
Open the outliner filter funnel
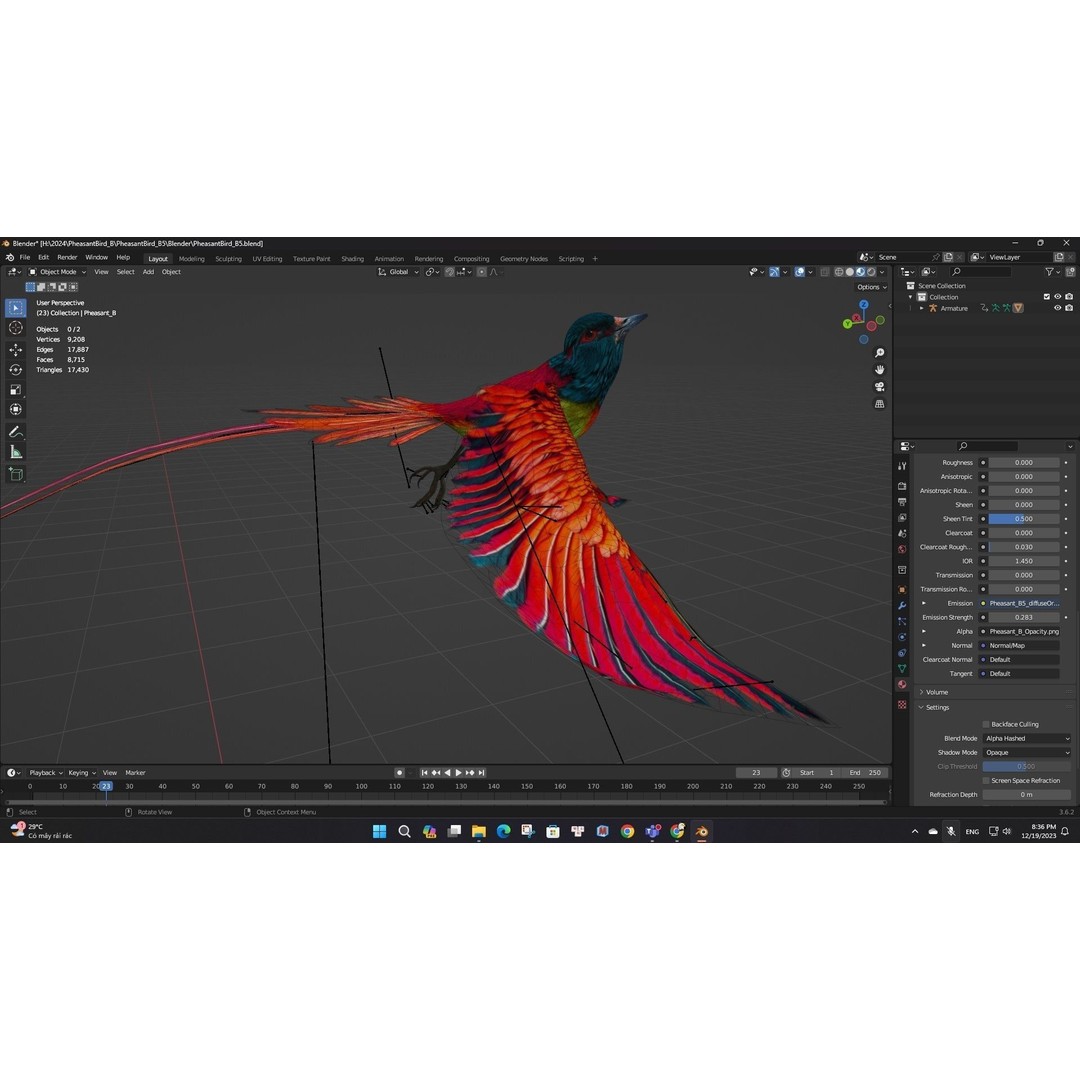(1049, 272)
